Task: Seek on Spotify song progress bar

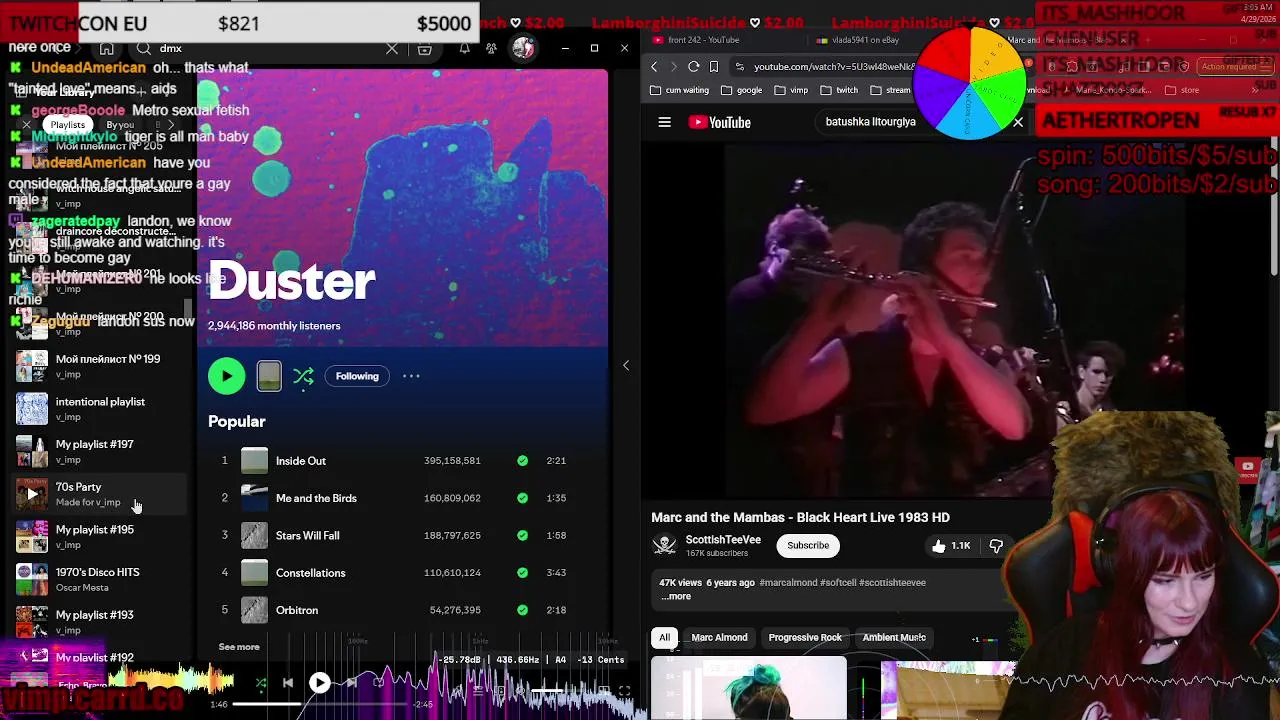Action: click(x=320, y=704)
